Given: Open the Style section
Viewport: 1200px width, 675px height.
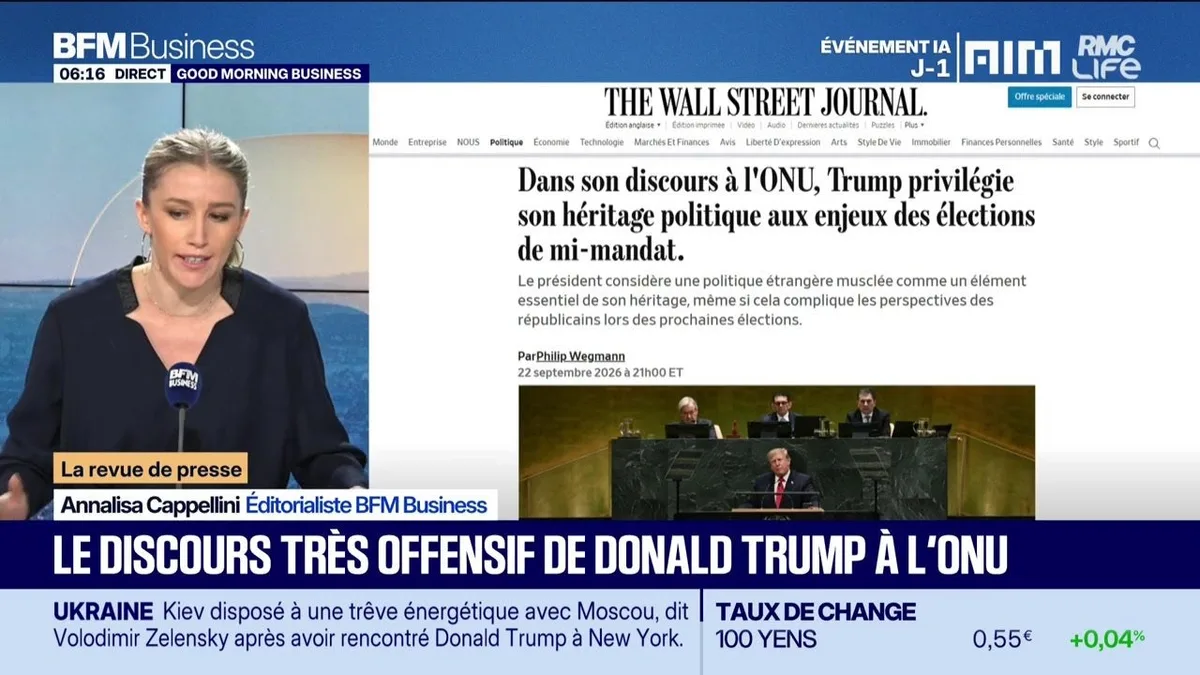Looking at the screenshot, I should click(x=1094, y=142).
